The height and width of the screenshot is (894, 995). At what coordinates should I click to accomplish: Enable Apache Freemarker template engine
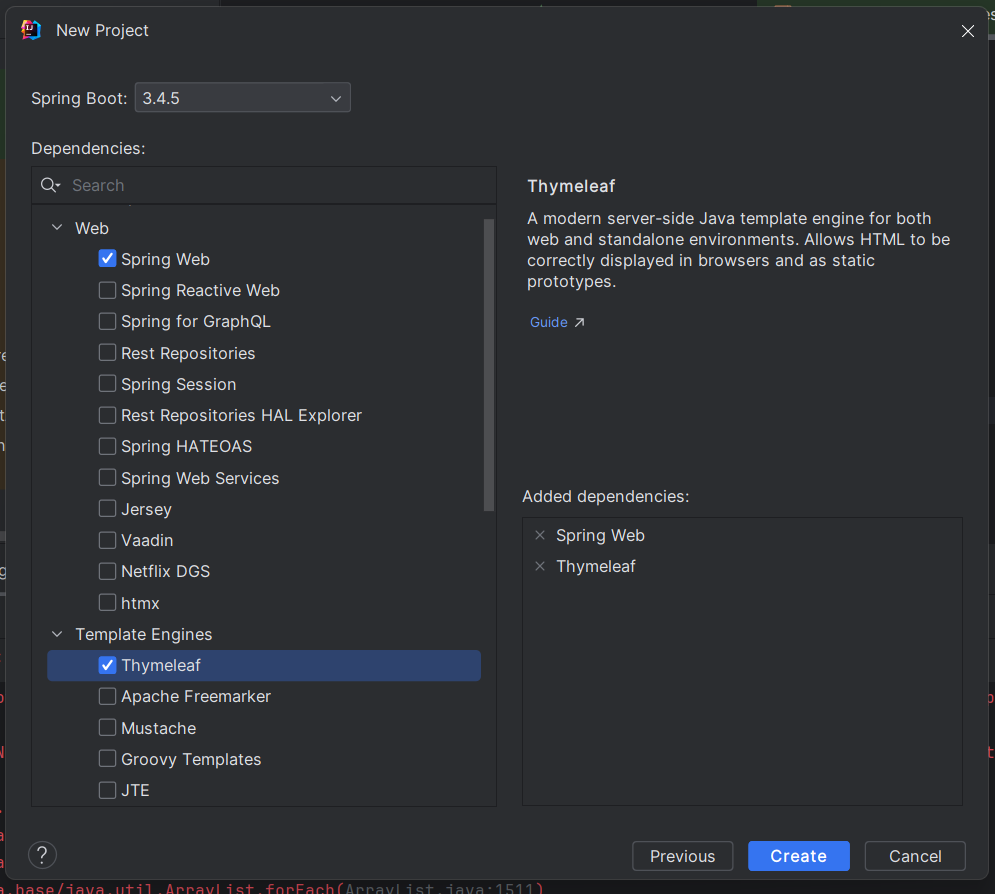[107, 696]
